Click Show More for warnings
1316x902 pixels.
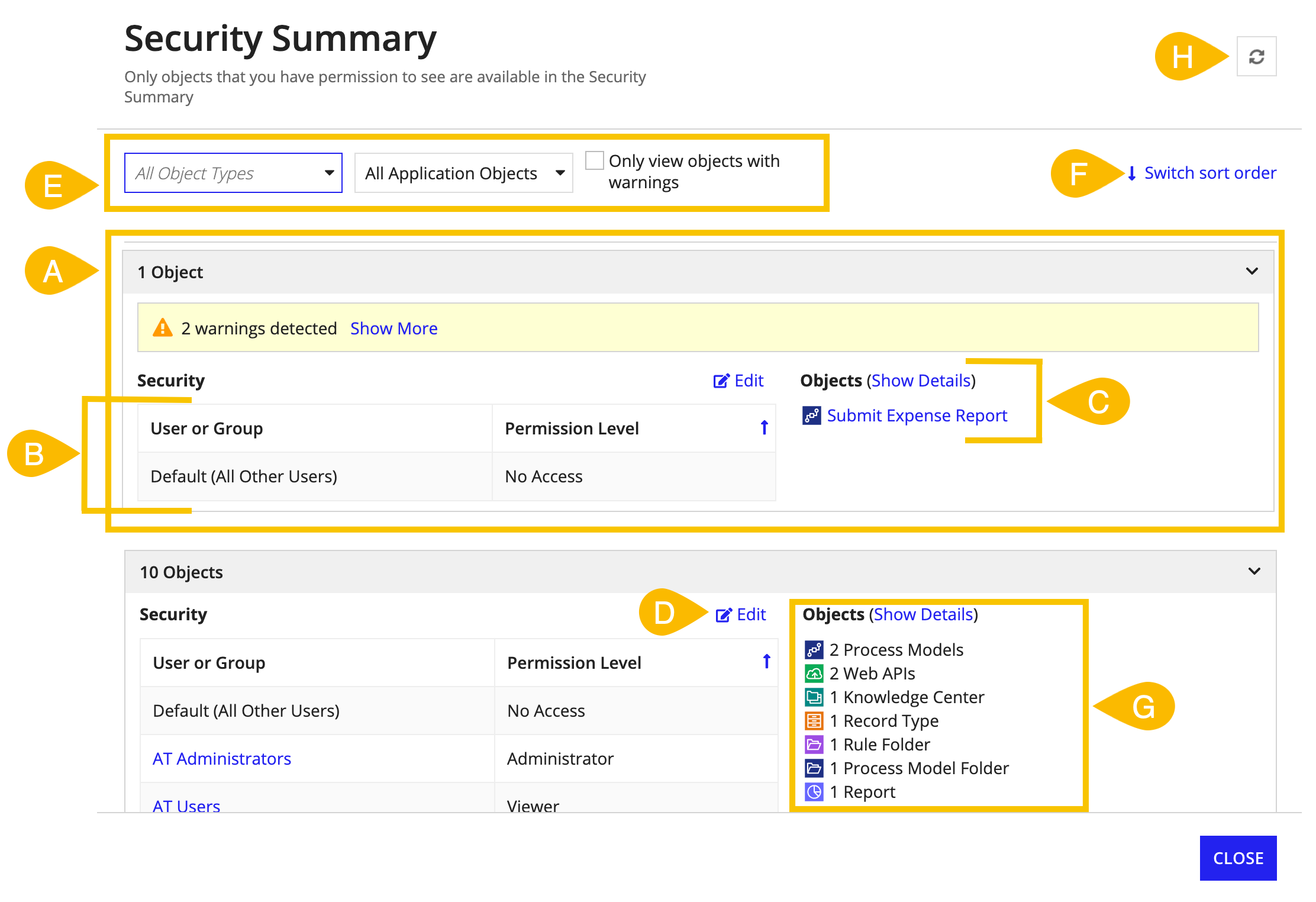(x=393, y=328)
